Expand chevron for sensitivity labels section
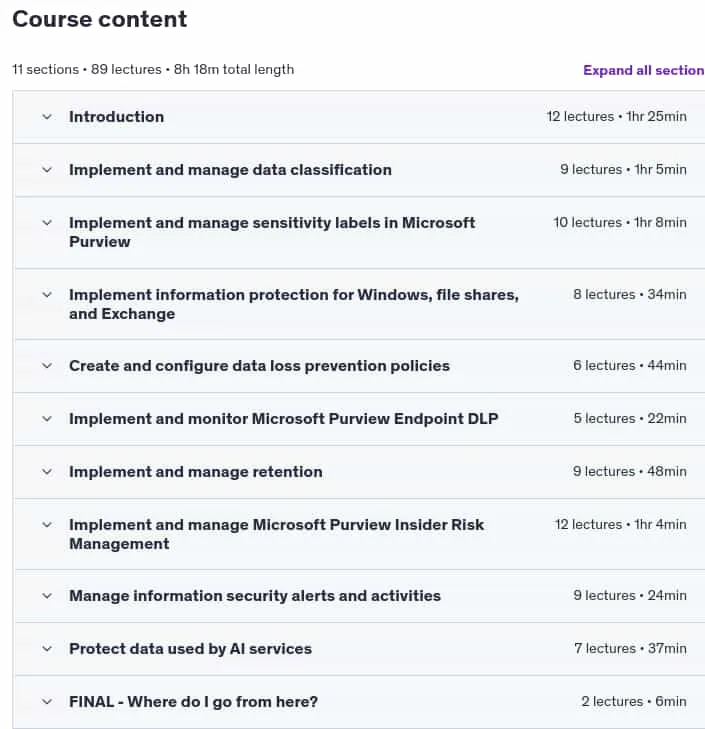The width and height of the screenshot is (705, 729). pyautogui.click(x=47, y=223)
